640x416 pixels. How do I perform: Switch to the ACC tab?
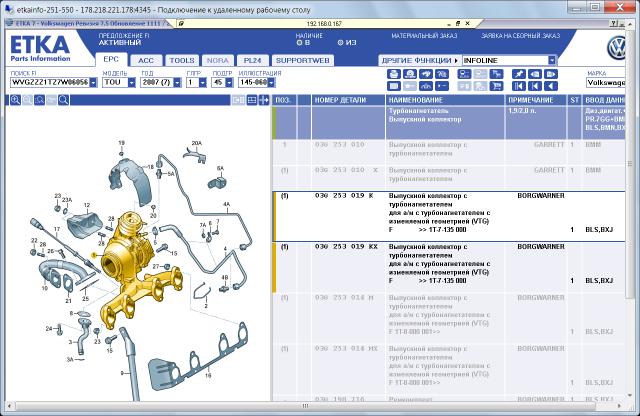click(x=146, y=60)
